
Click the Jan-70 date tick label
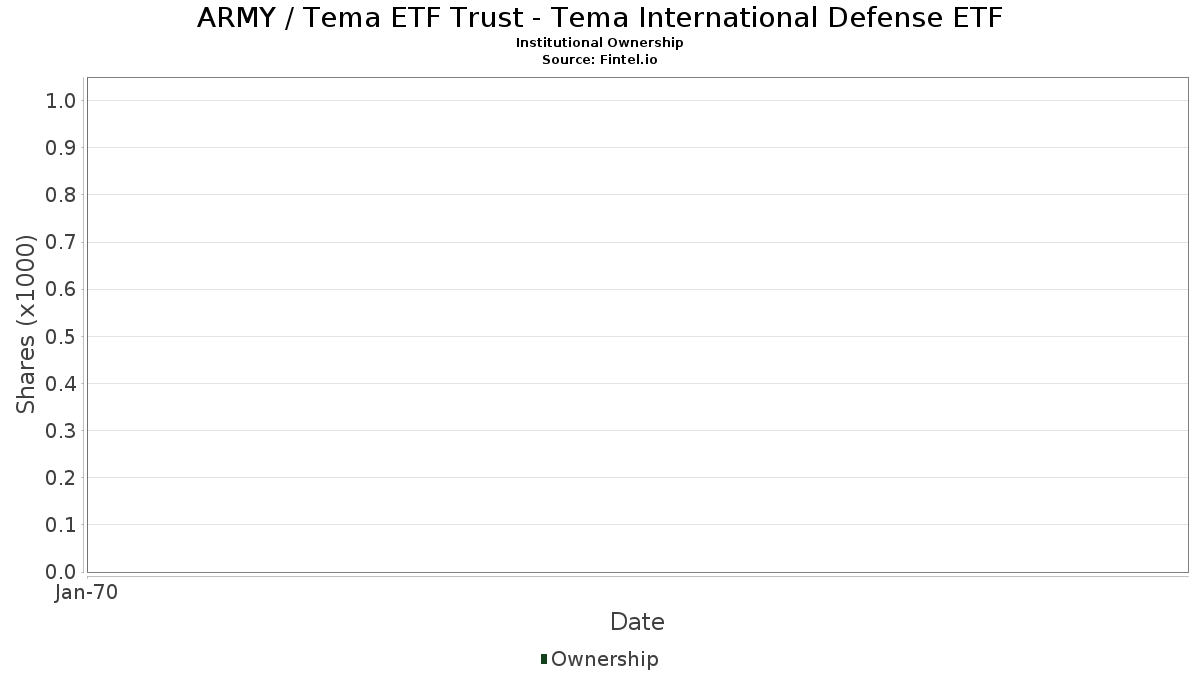tap(87, 593)
